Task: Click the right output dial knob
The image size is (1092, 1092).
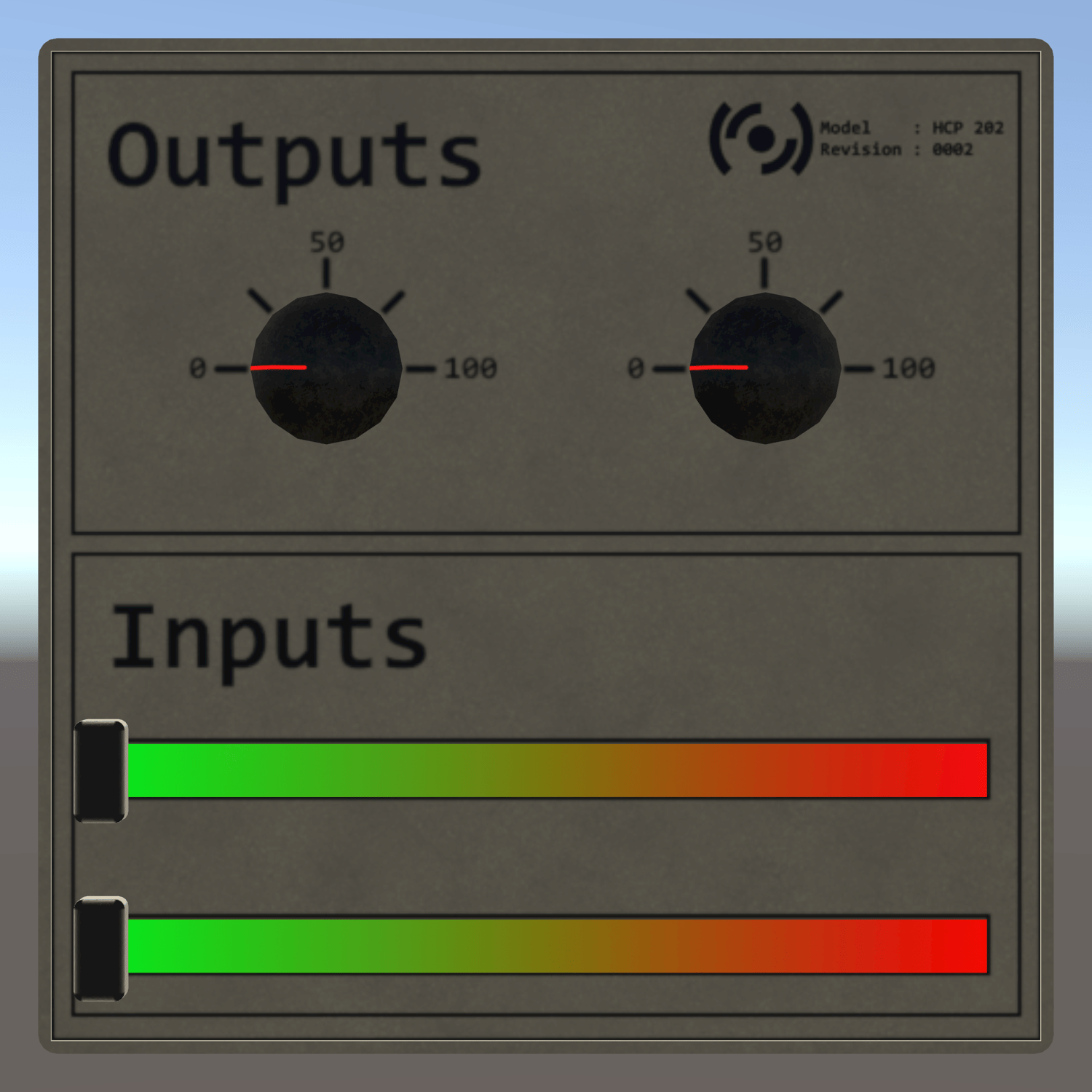Action: 764,368
